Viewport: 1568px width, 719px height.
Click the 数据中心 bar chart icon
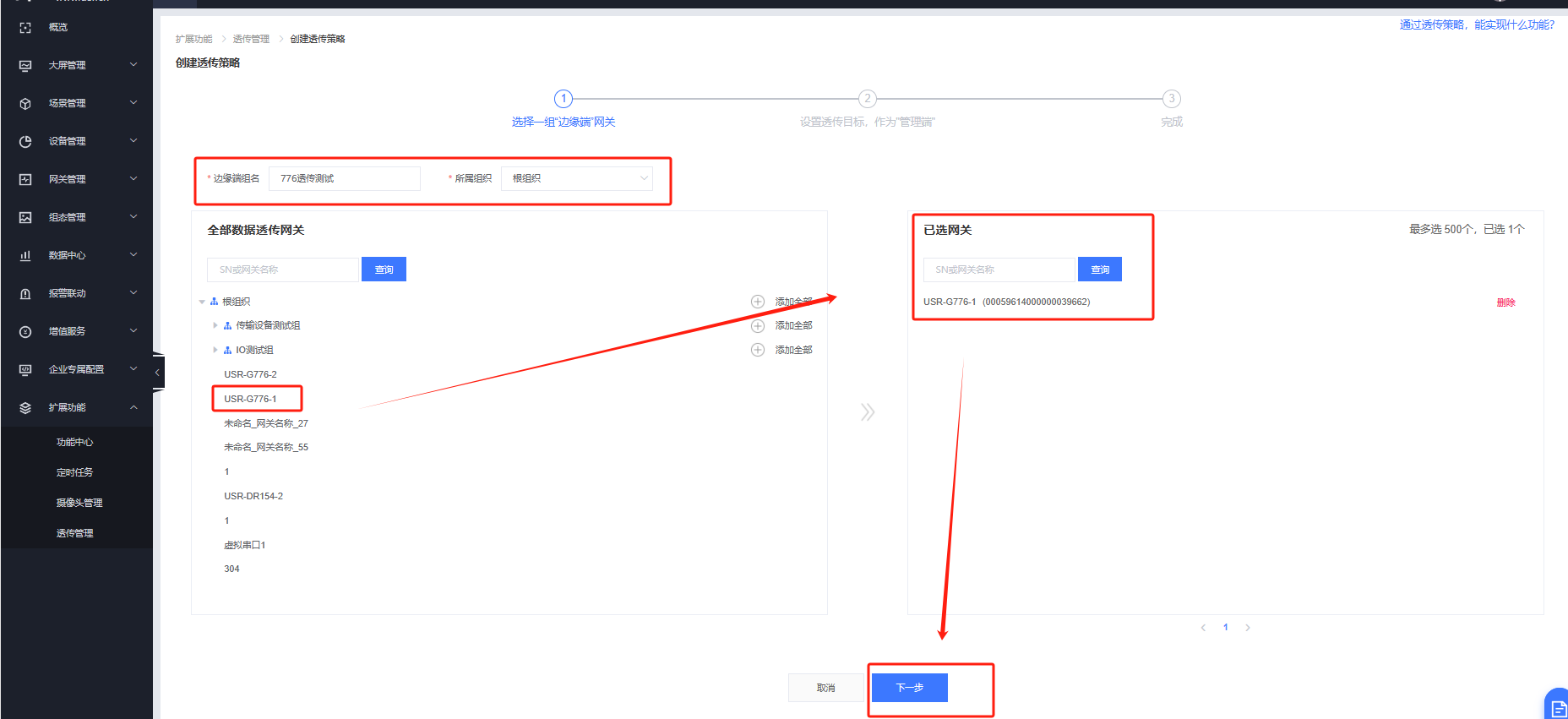(x=25, y=256)
